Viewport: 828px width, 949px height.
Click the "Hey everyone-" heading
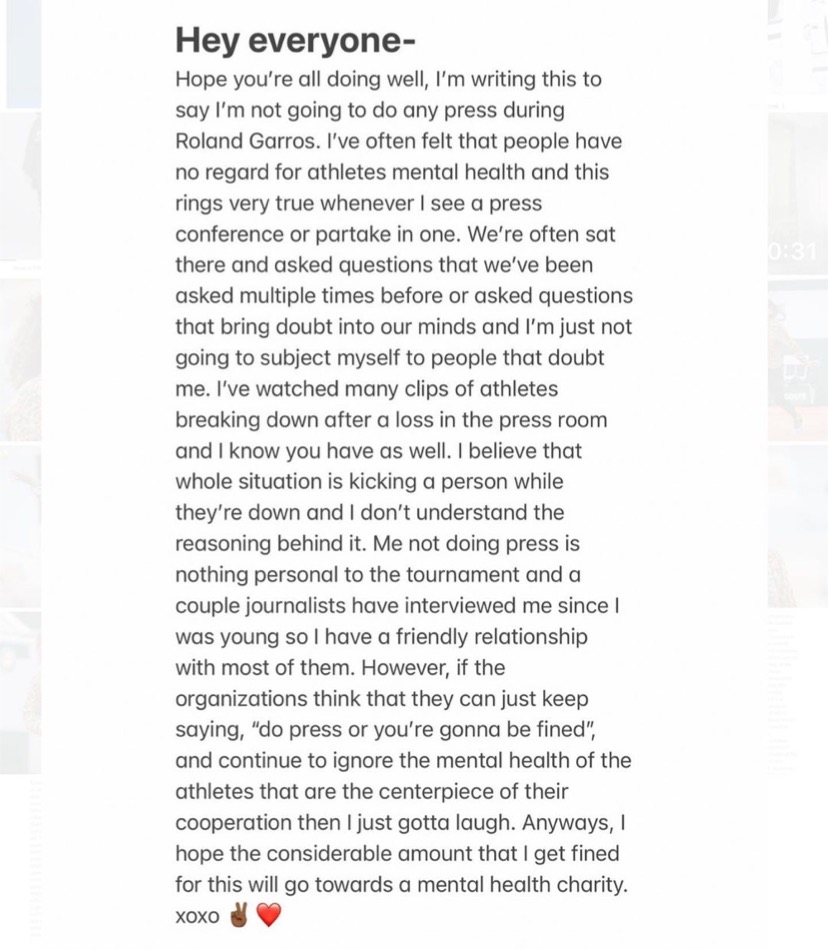[295, 41]
